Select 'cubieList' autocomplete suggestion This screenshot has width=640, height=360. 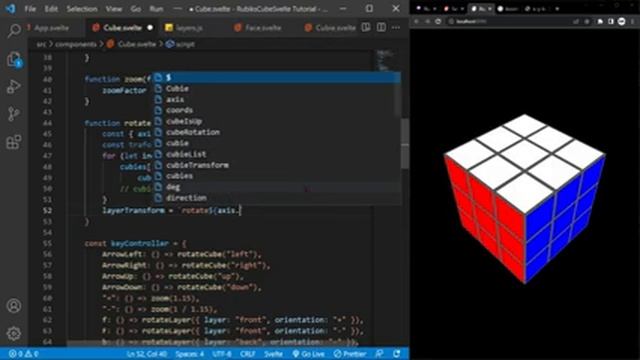[x=276, y=154]
